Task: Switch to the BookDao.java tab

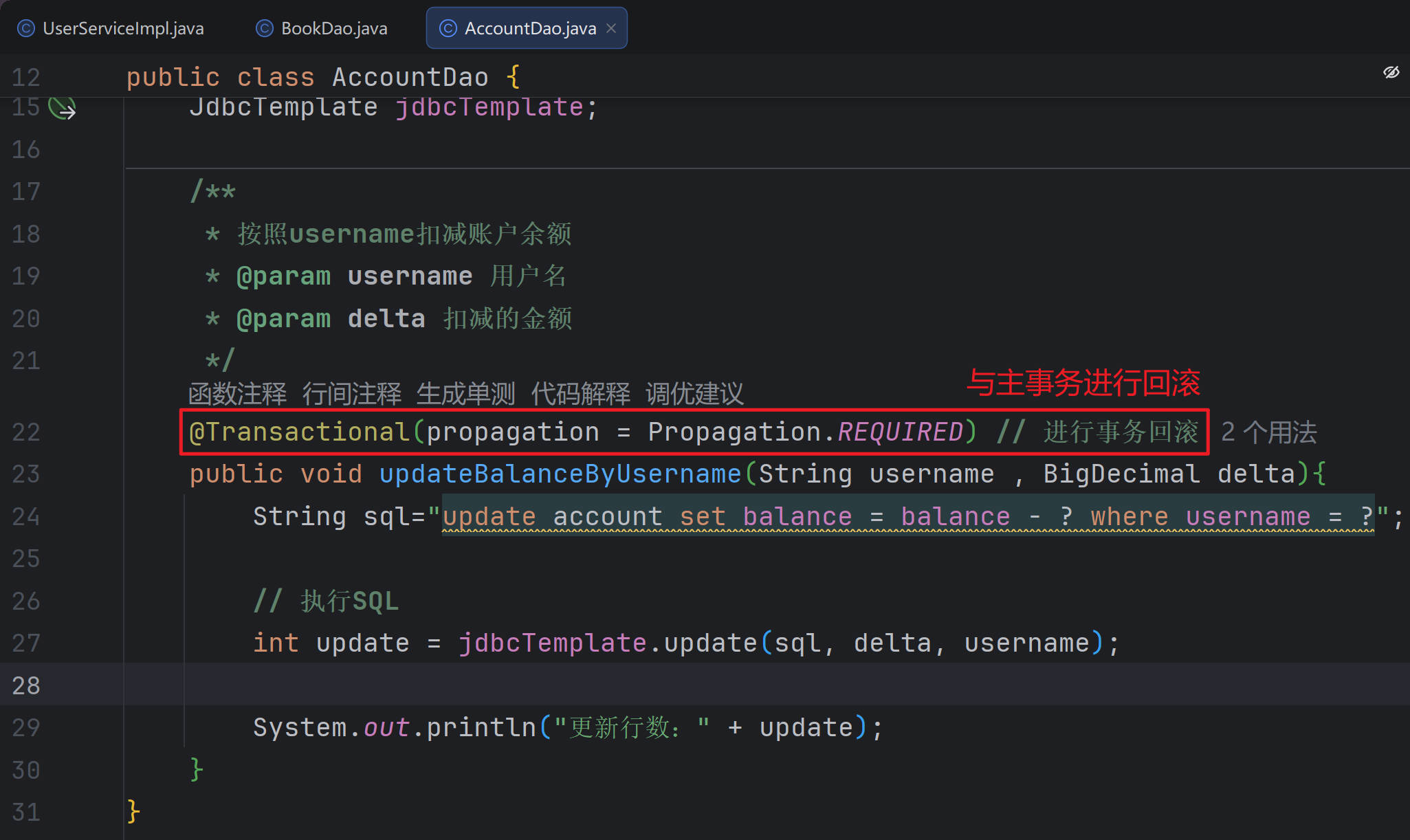Action: [333, 28]
